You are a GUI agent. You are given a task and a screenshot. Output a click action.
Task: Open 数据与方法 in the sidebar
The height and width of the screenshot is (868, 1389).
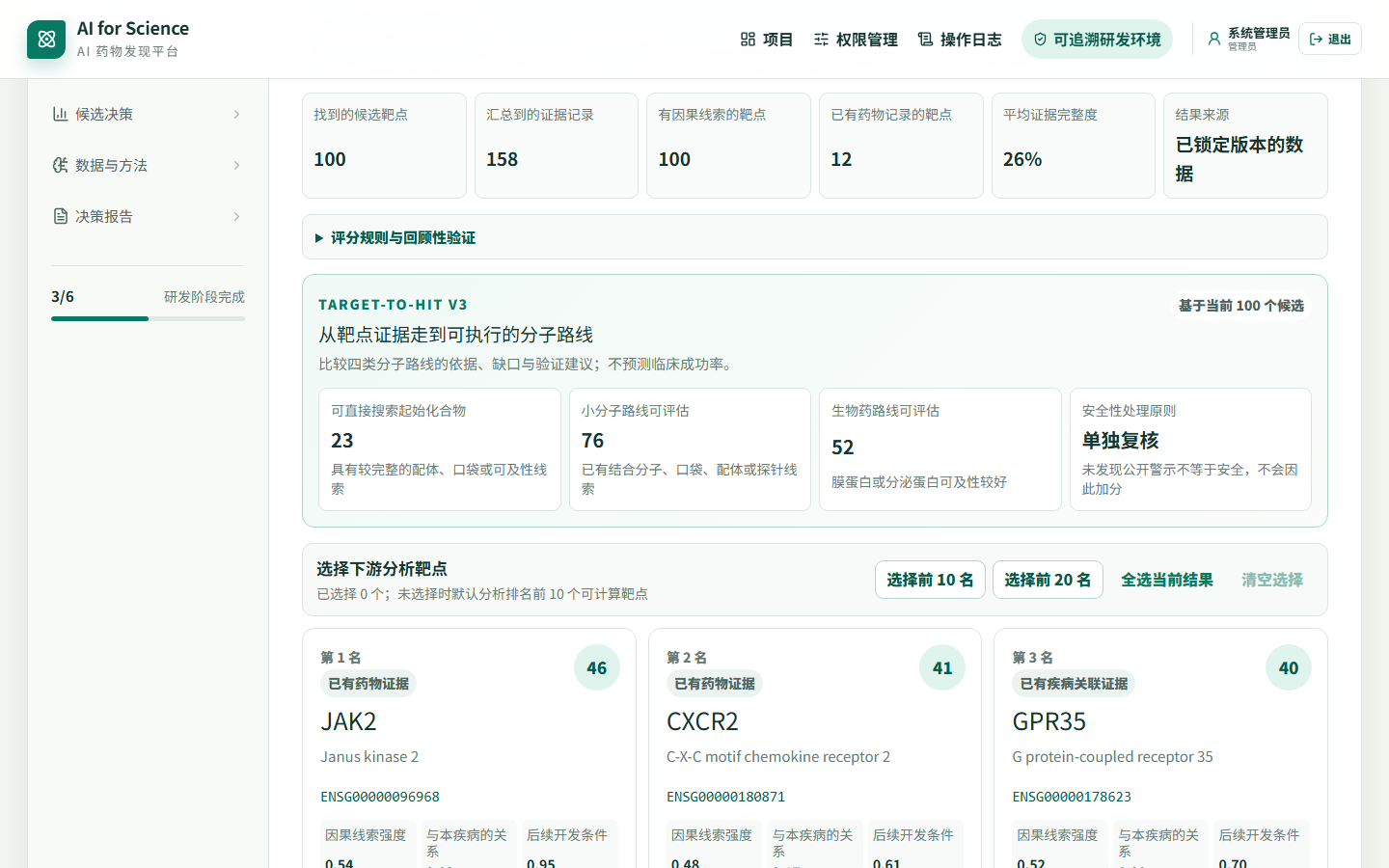(x=148, y=165)
